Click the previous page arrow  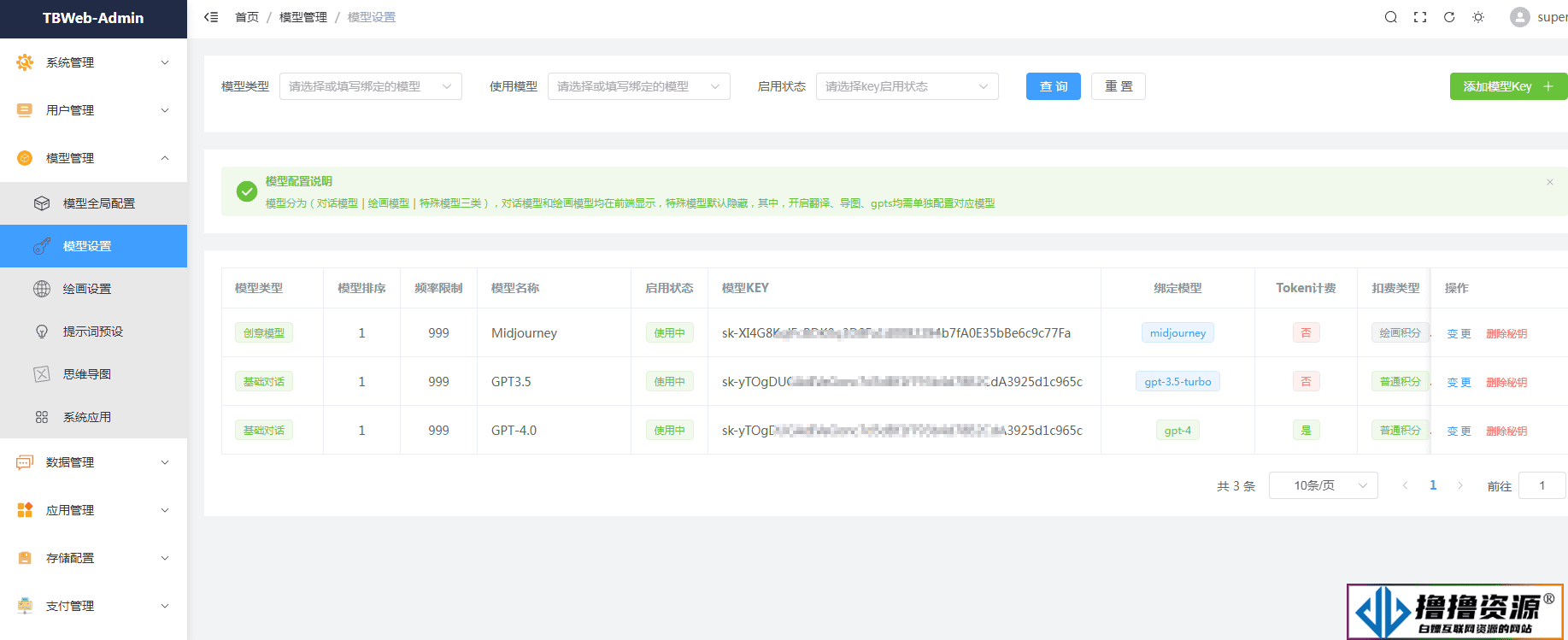tap(1405, 485)
